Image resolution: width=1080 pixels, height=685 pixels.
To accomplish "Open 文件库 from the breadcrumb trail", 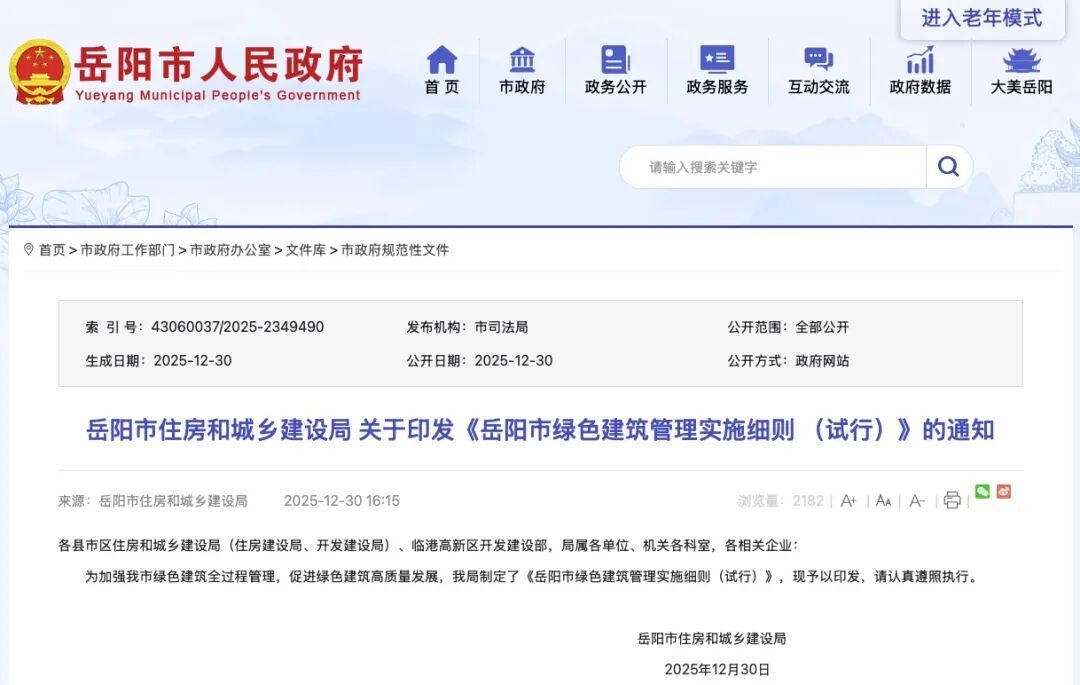I will 306,250.
